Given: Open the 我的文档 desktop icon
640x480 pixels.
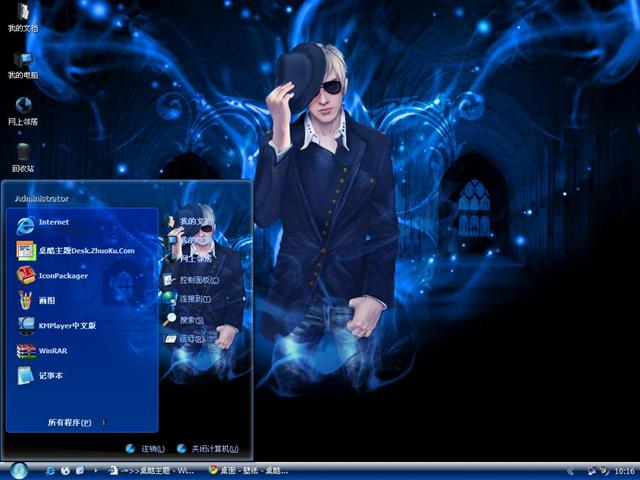Looking at the screenshot, I should point(23,17).
